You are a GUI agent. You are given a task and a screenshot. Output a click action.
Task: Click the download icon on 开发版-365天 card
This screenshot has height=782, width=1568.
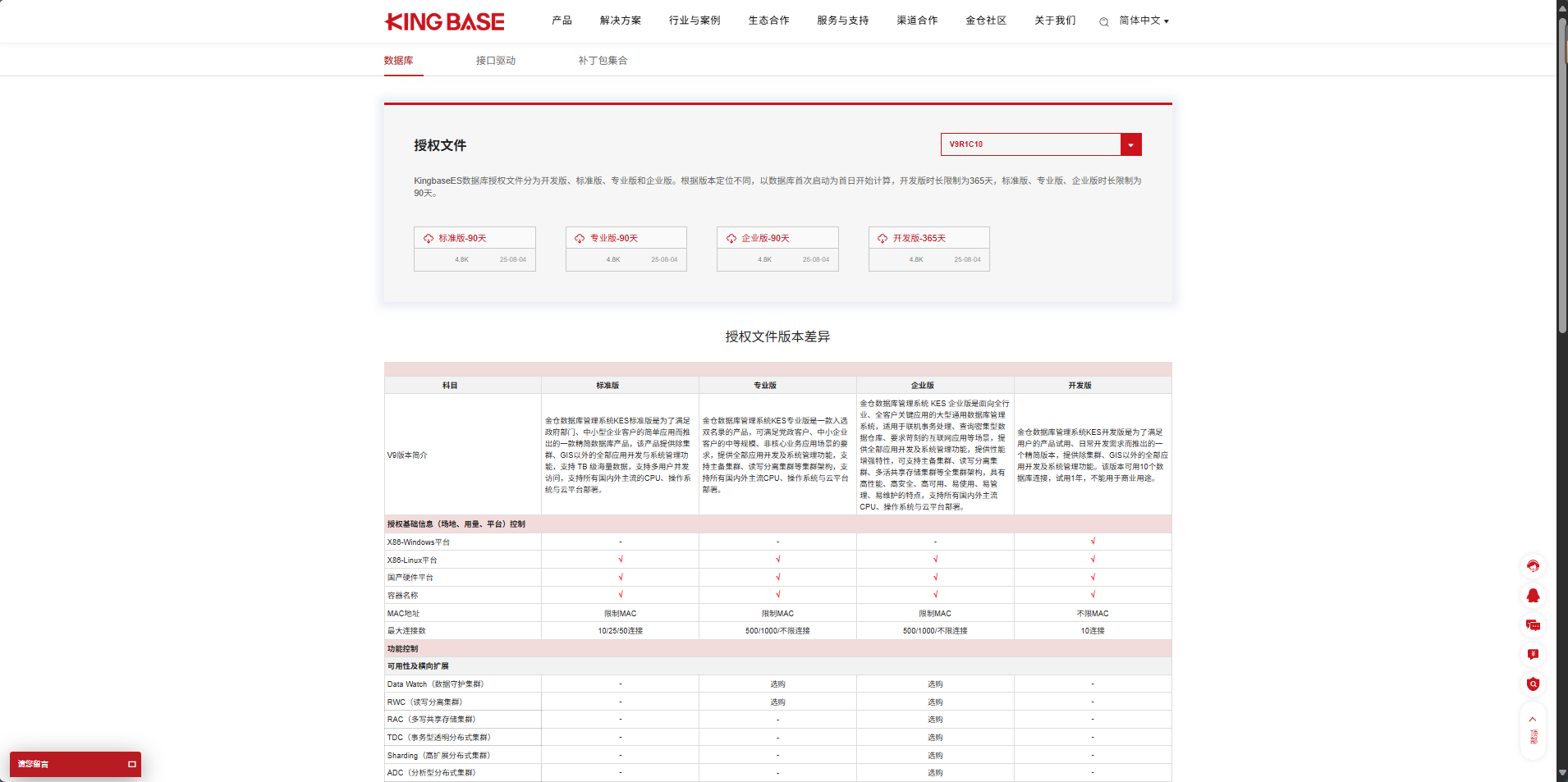(883, 238)
